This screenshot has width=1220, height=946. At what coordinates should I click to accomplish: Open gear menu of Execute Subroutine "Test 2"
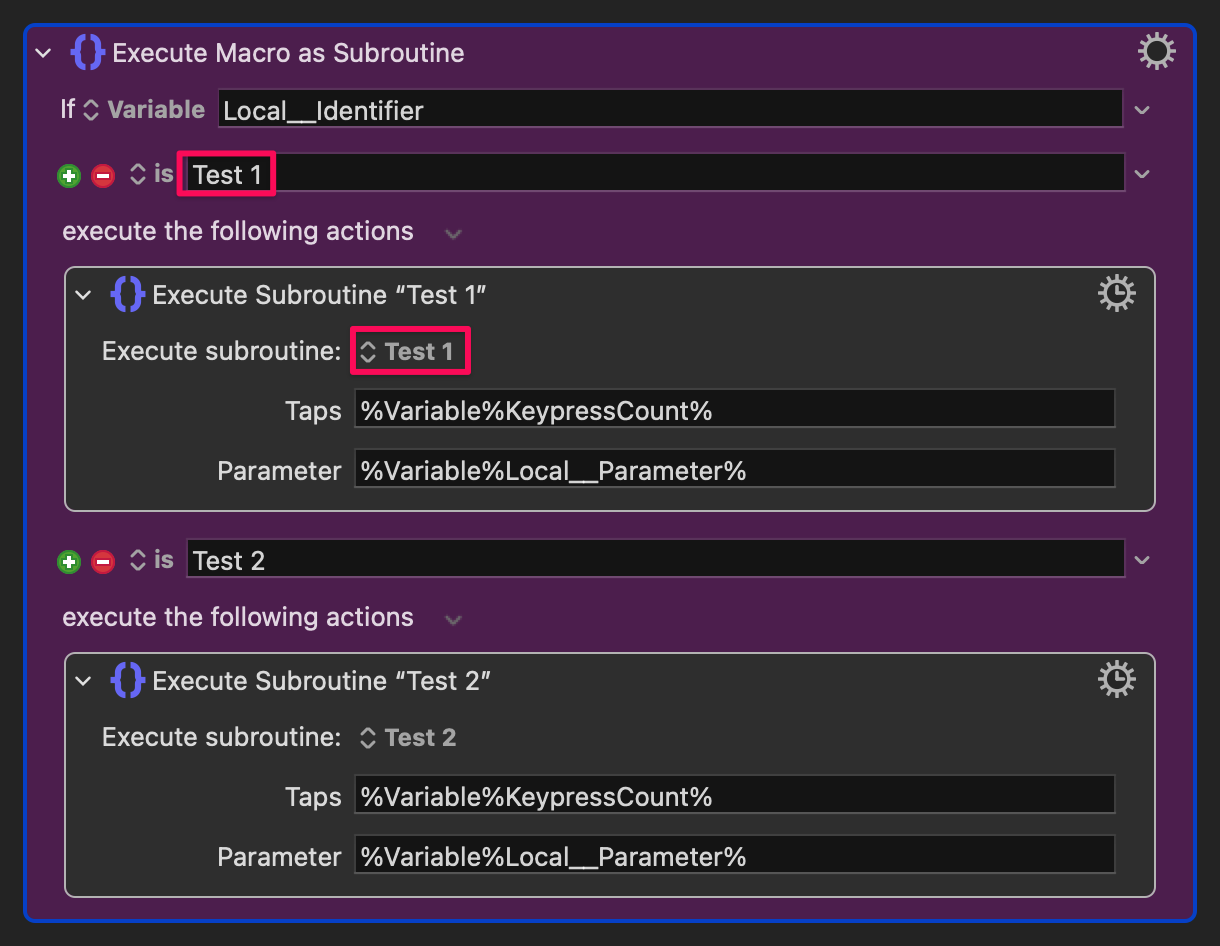[1116, 680]
